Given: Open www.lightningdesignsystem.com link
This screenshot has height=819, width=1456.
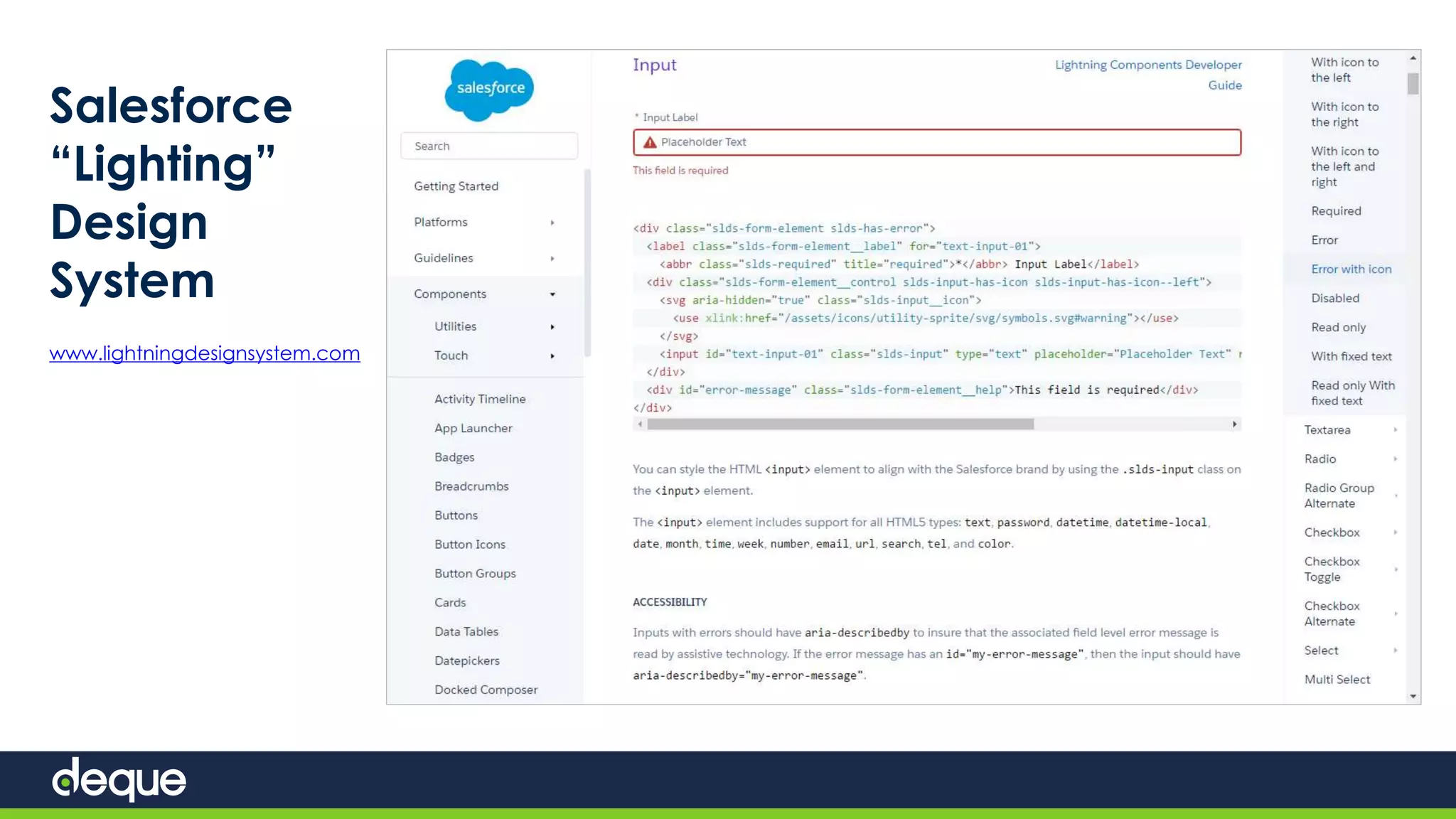Looking at the screenshot, I should click(205, 353).
